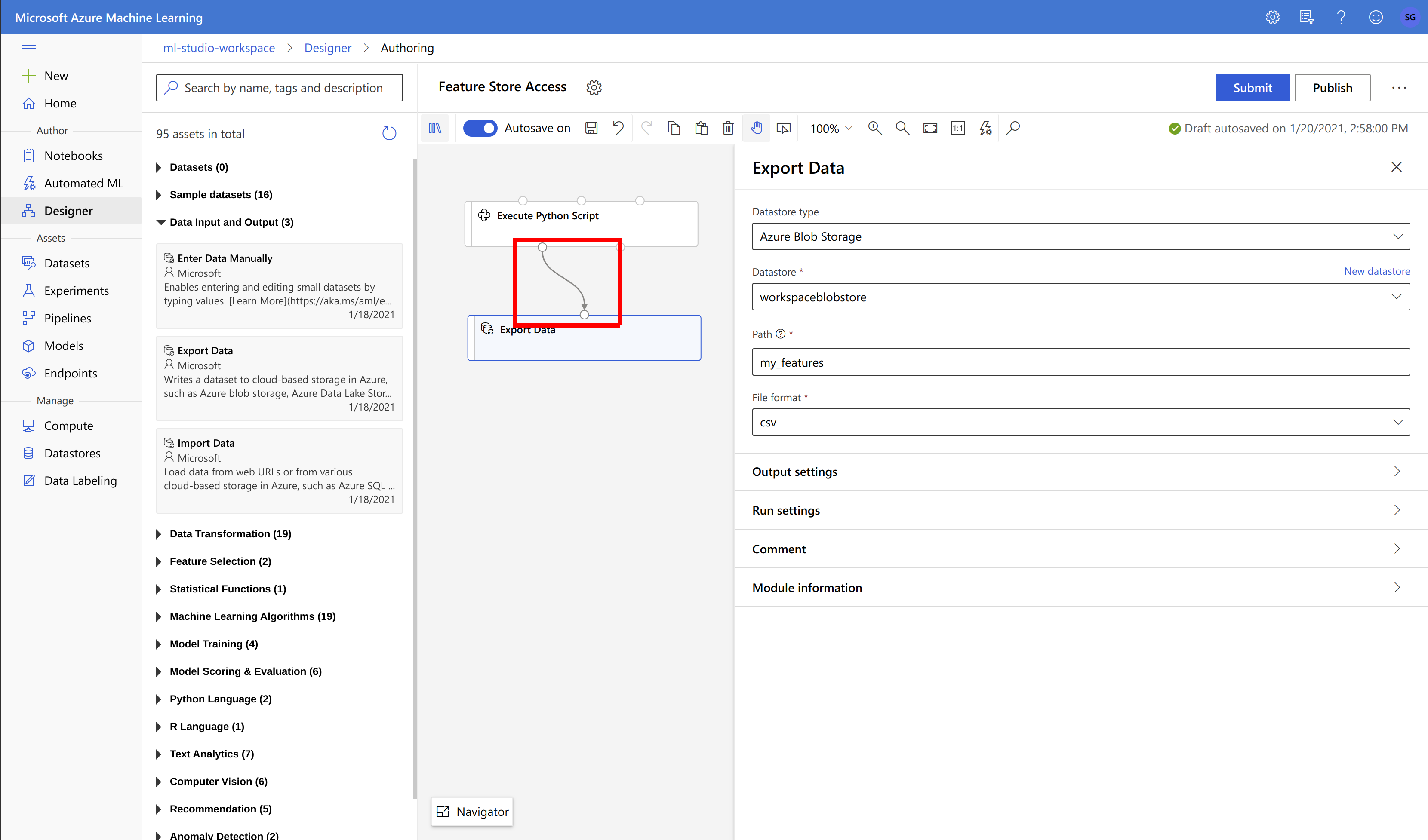Viewport: 1428px width, 840px height.
Task: Expand the Machine Learning Algorithms section
Action: (252, 616)
